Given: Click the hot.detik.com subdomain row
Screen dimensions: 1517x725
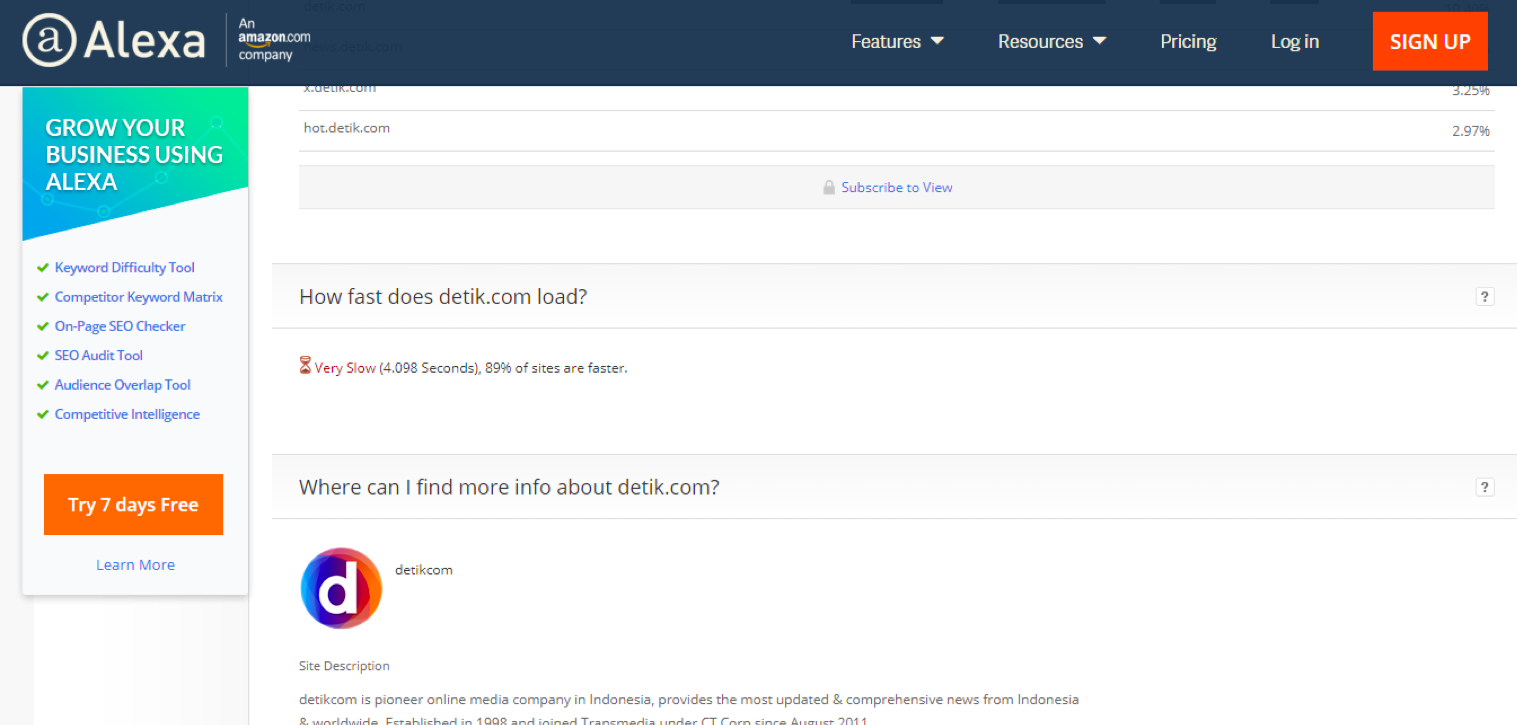Looking at the screenshot, I should [x=896, y=130].
